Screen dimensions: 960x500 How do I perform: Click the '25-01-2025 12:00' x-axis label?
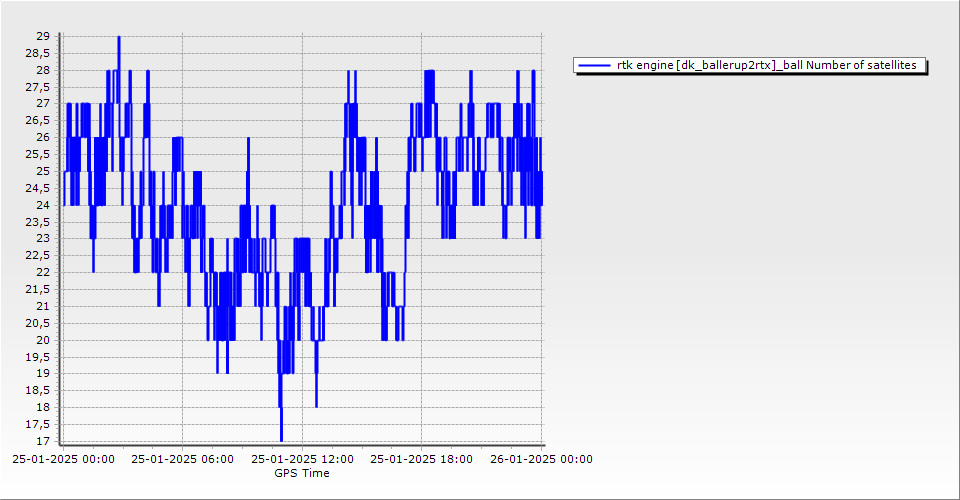302,460
